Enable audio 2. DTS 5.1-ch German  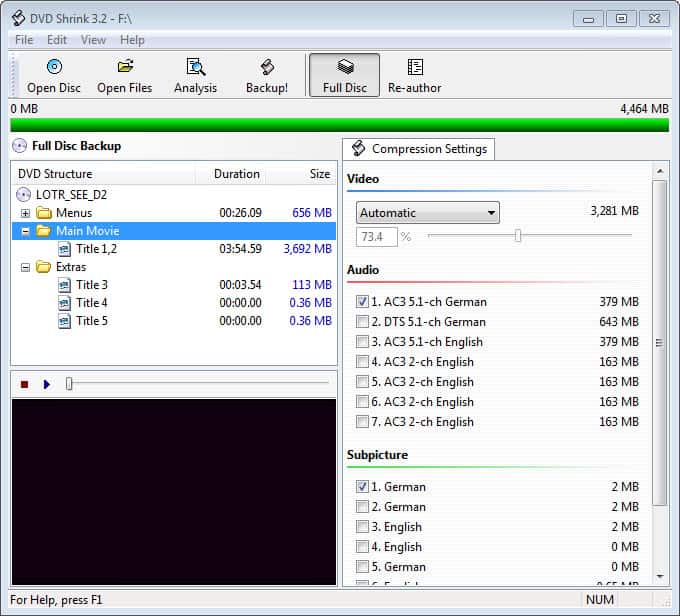[362, 321]
